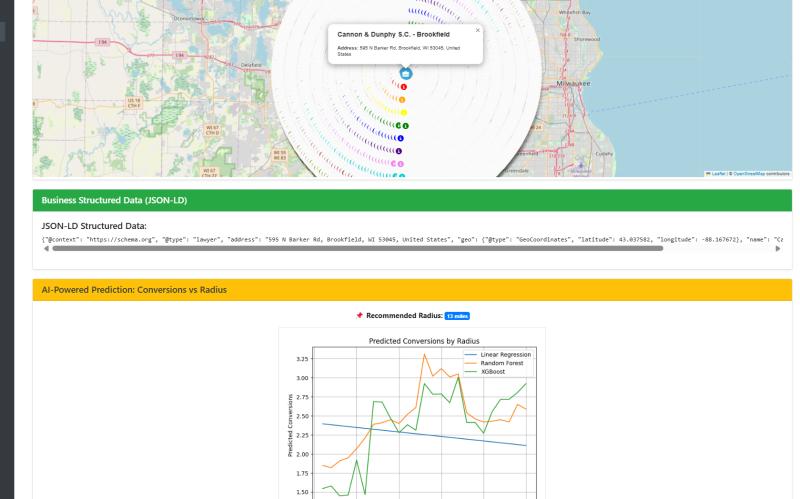This screenshot has height=499, width=800.
Task: Close the Cannon & Dunphy map popup
Action: [x=478, y=30]
